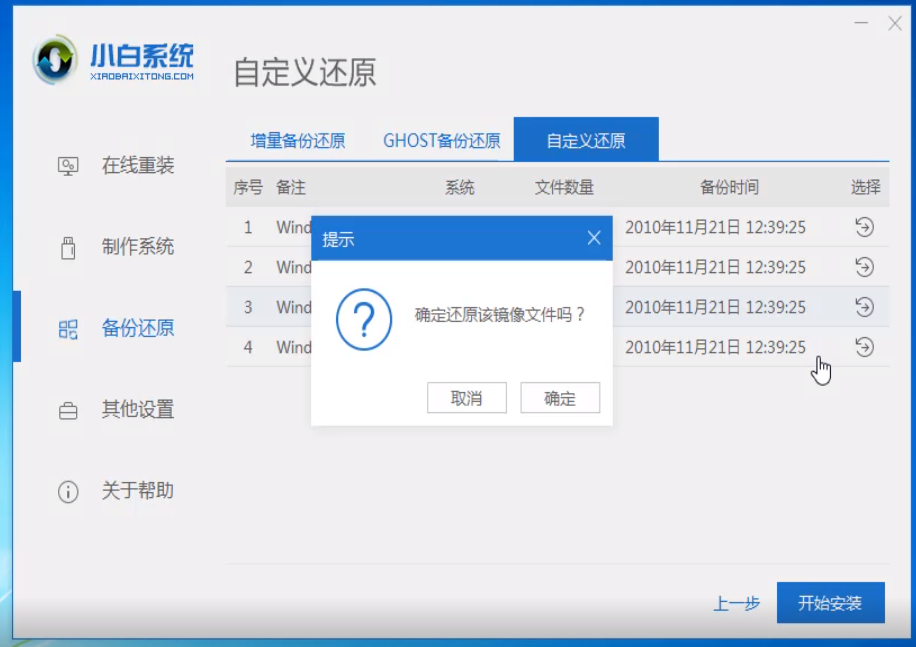Click the 制作系统 USB icon in sidebar

68,247
